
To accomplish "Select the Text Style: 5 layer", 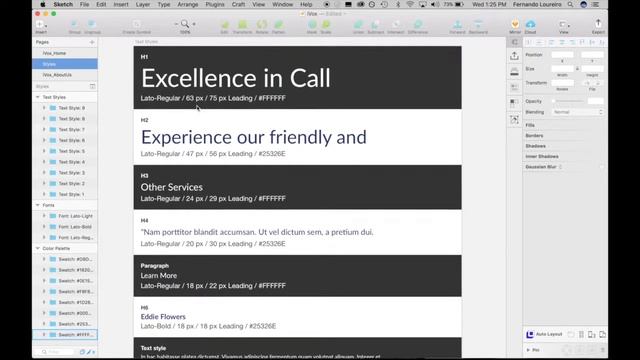I will (65, 151).
